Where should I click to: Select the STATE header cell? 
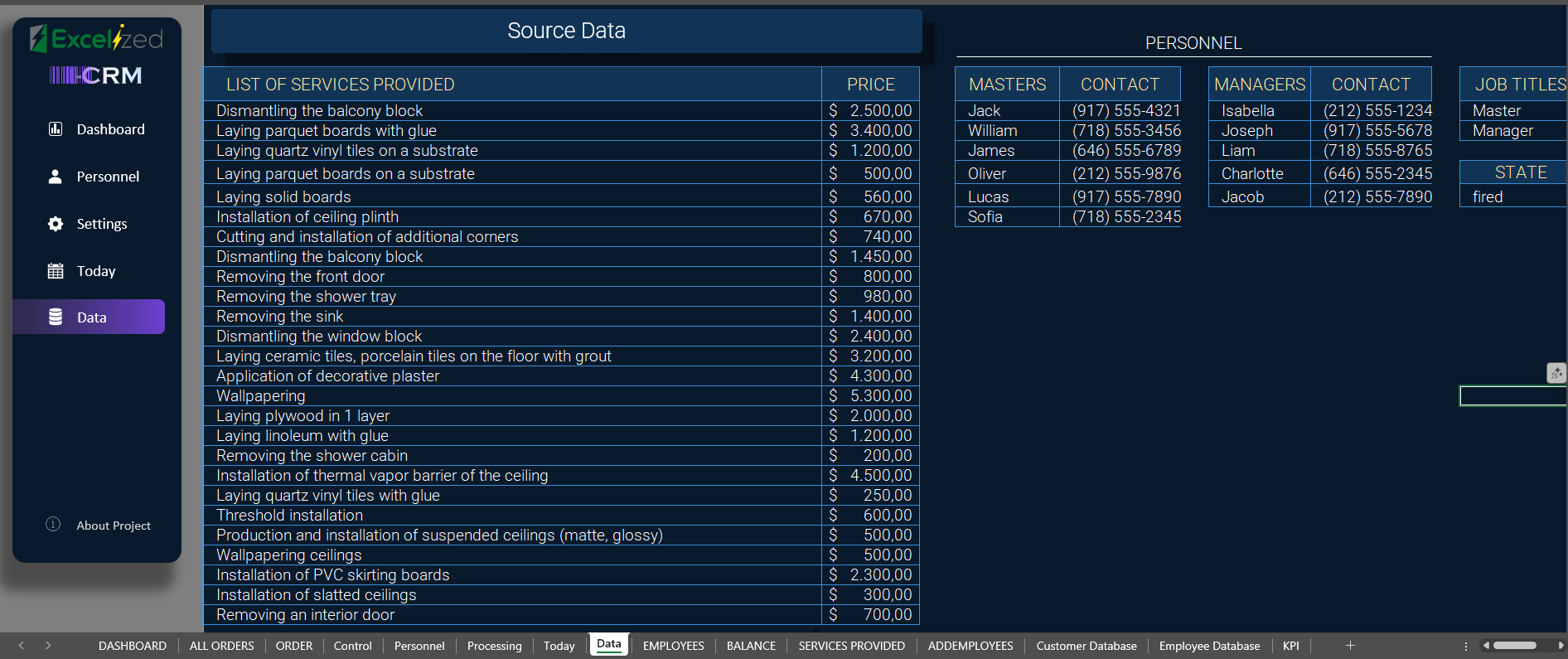coord(1513,172)
